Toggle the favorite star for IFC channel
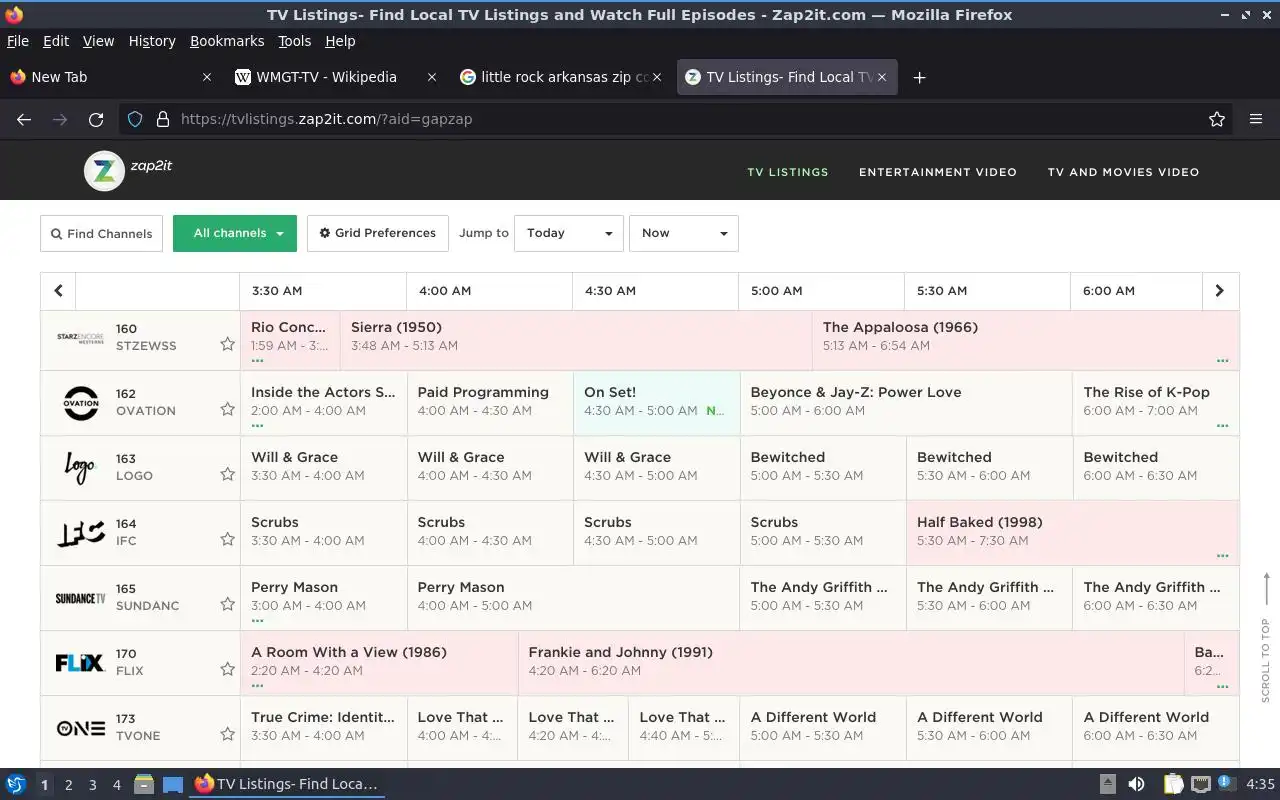Image resolution: width=1280 pixels, height=800 pixels. pyautogui.click(x=227, y=539)
